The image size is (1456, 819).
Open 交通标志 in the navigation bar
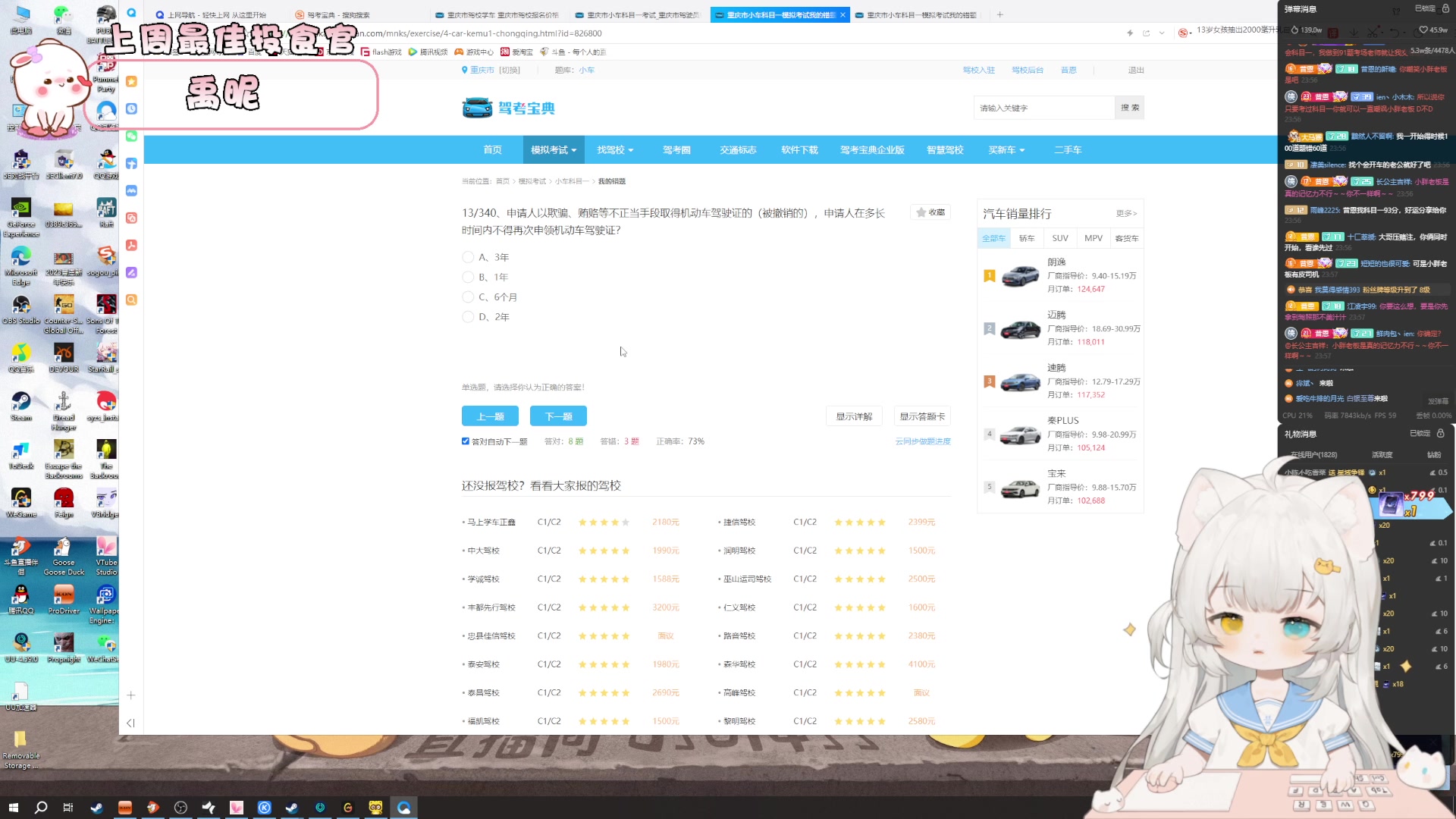pyautogui.click(x=738, y=150)
